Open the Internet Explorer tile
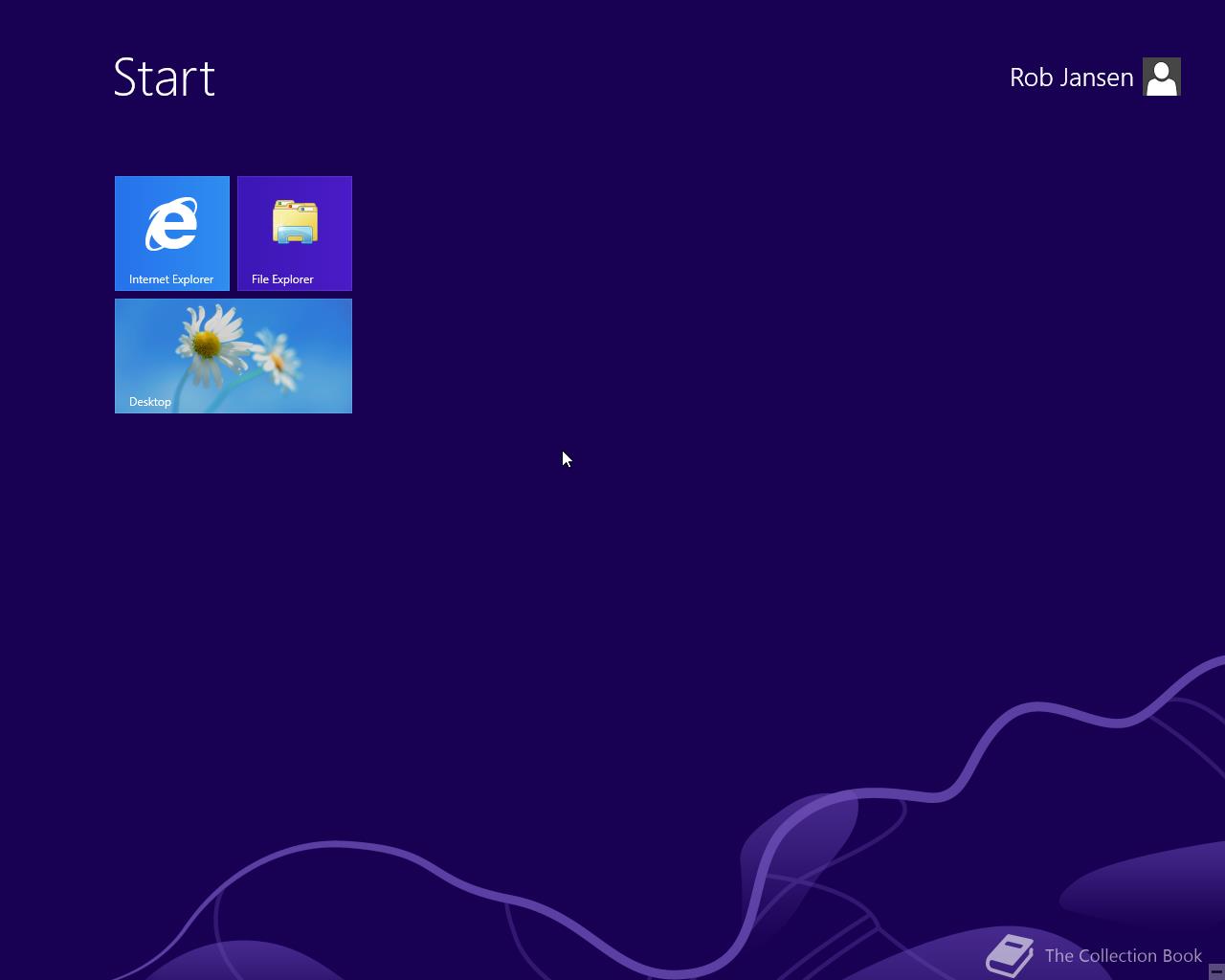This screenshot has height=980, width=1225. click(172, 234)
